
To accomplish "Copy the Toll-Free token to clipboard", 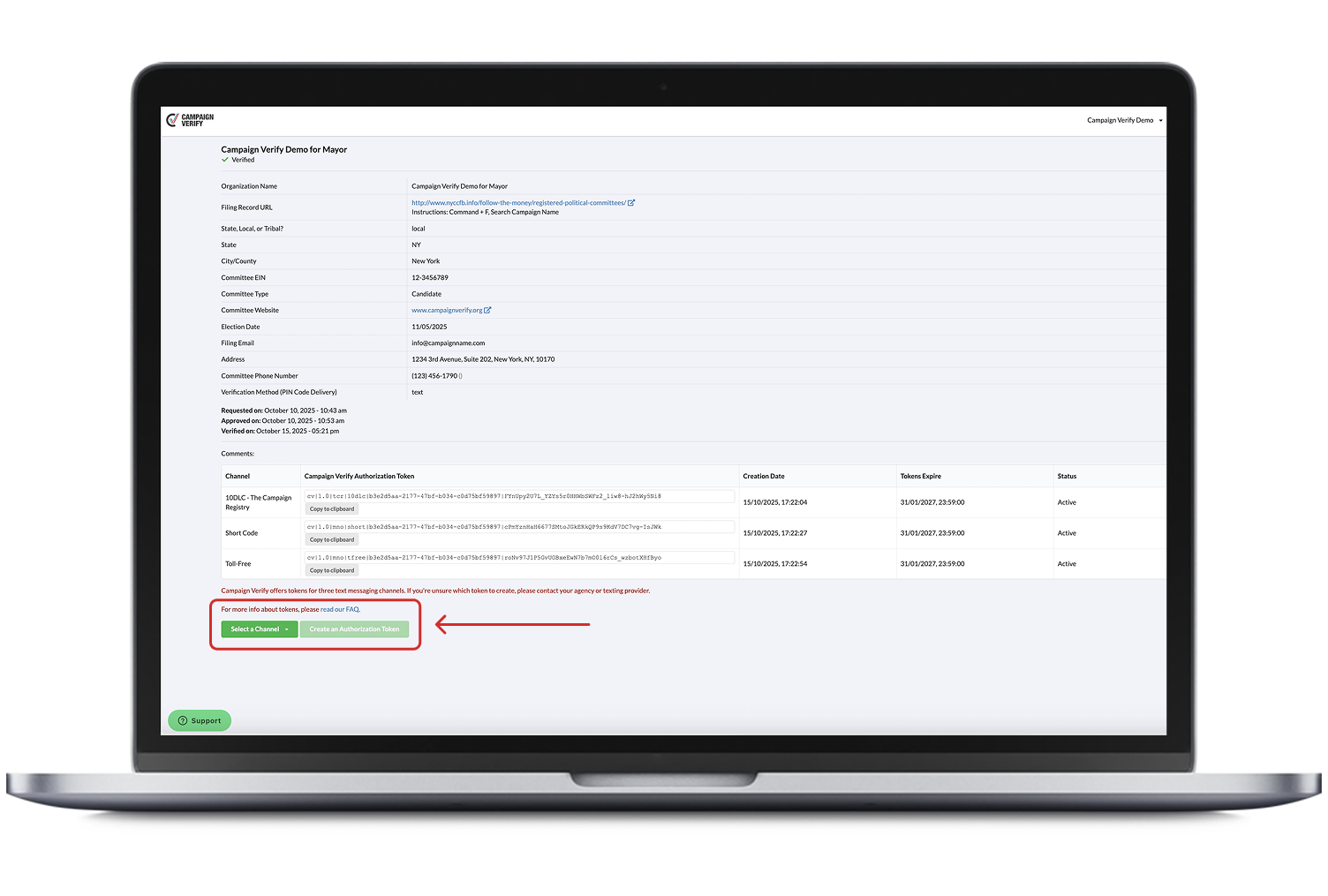I will point(332,570).
